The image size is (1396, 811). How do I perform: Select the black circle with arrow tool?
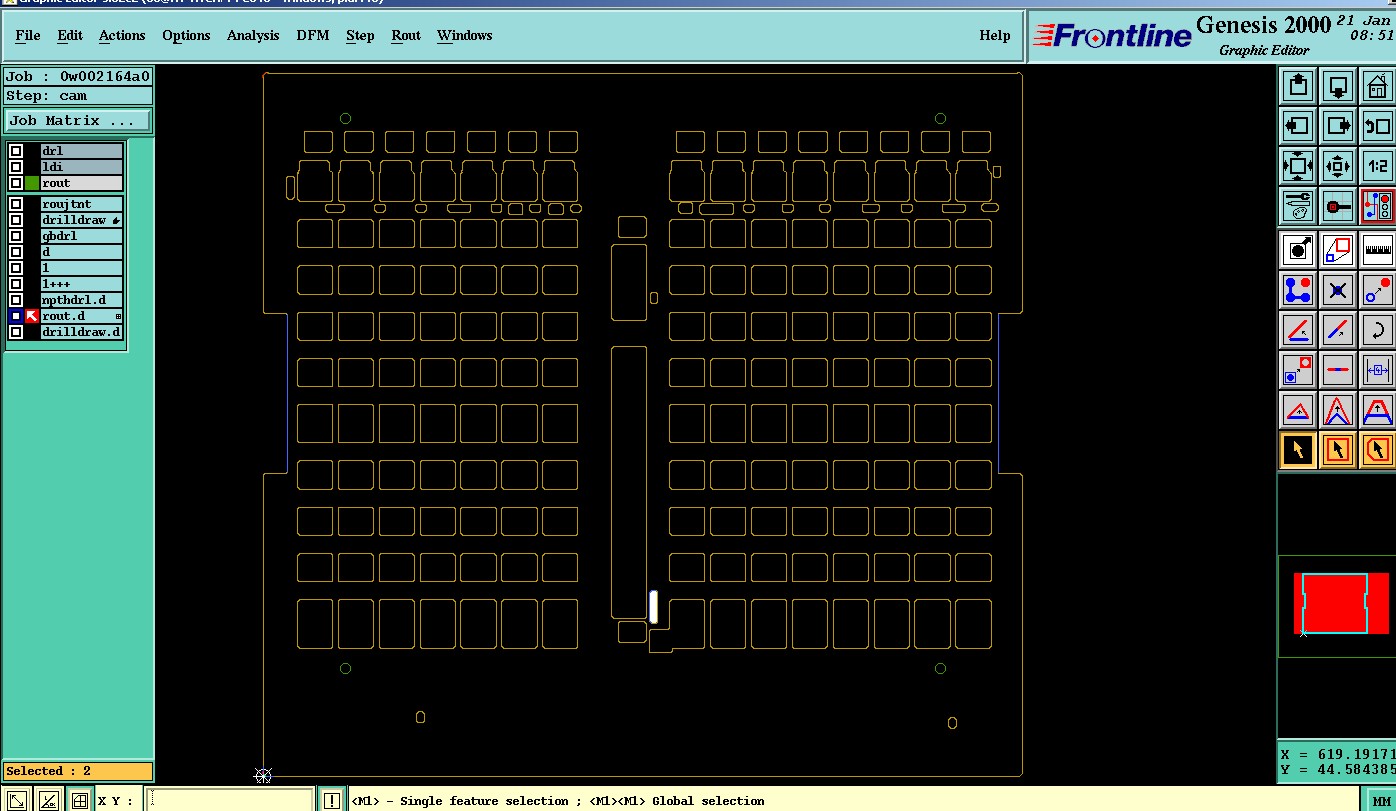pos(1298,249)
